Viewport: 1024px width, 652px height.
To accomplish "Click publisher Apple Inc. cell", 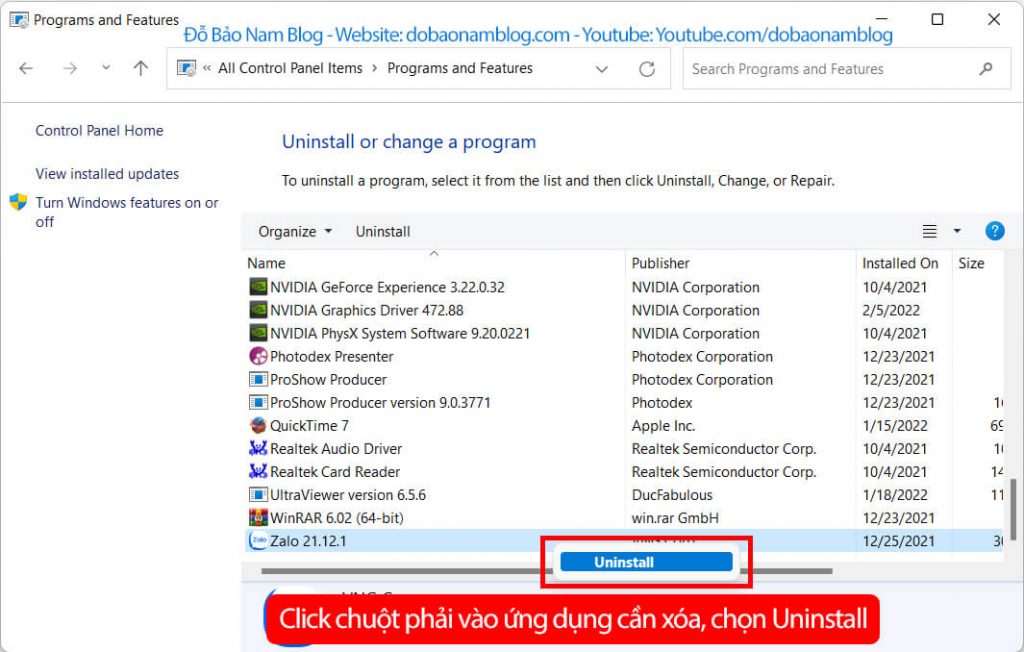I will point(663,426).
